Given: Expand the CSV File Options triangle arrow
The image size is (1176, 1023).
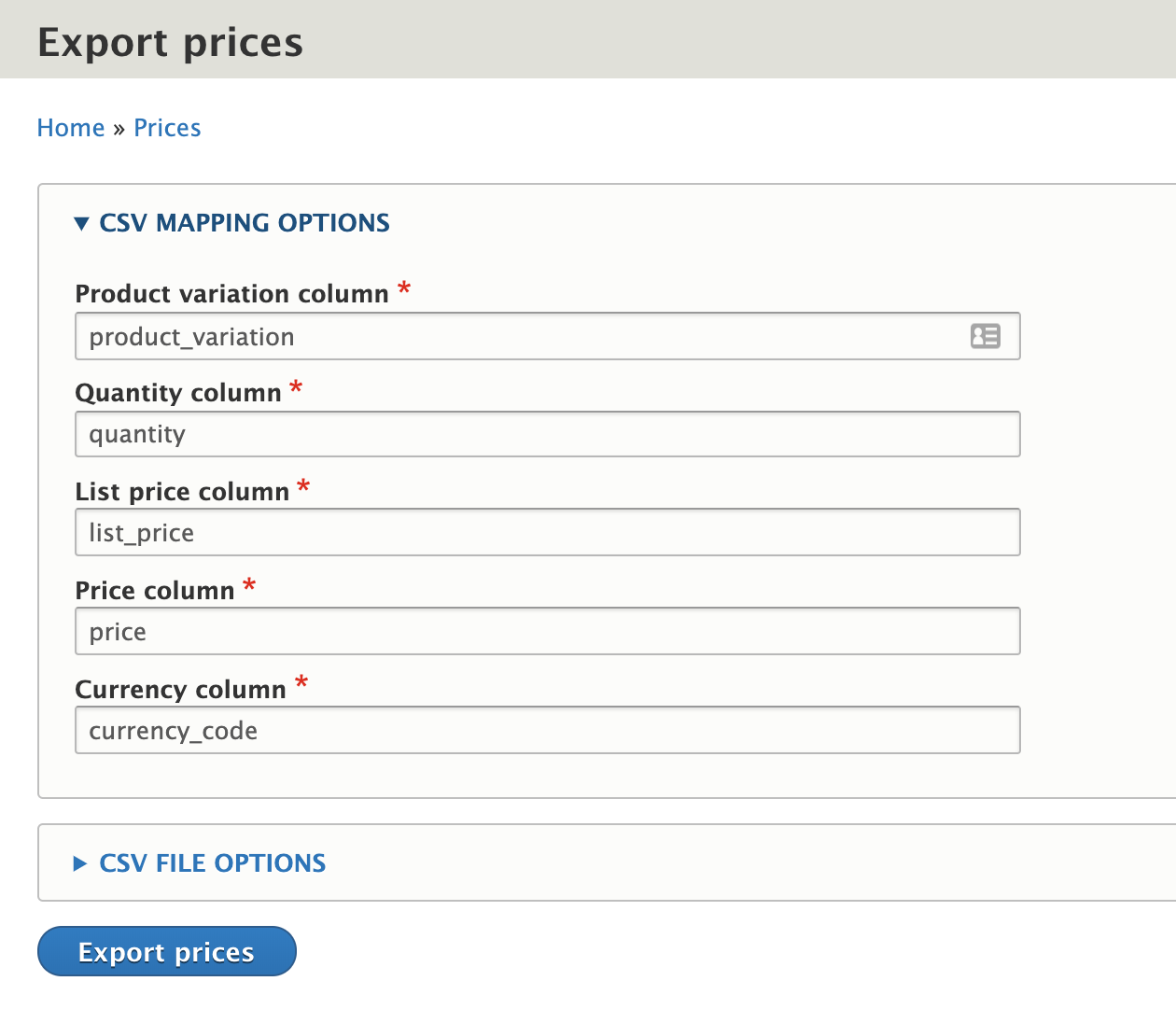Looking at the screenshot, I should coord(80,864).
